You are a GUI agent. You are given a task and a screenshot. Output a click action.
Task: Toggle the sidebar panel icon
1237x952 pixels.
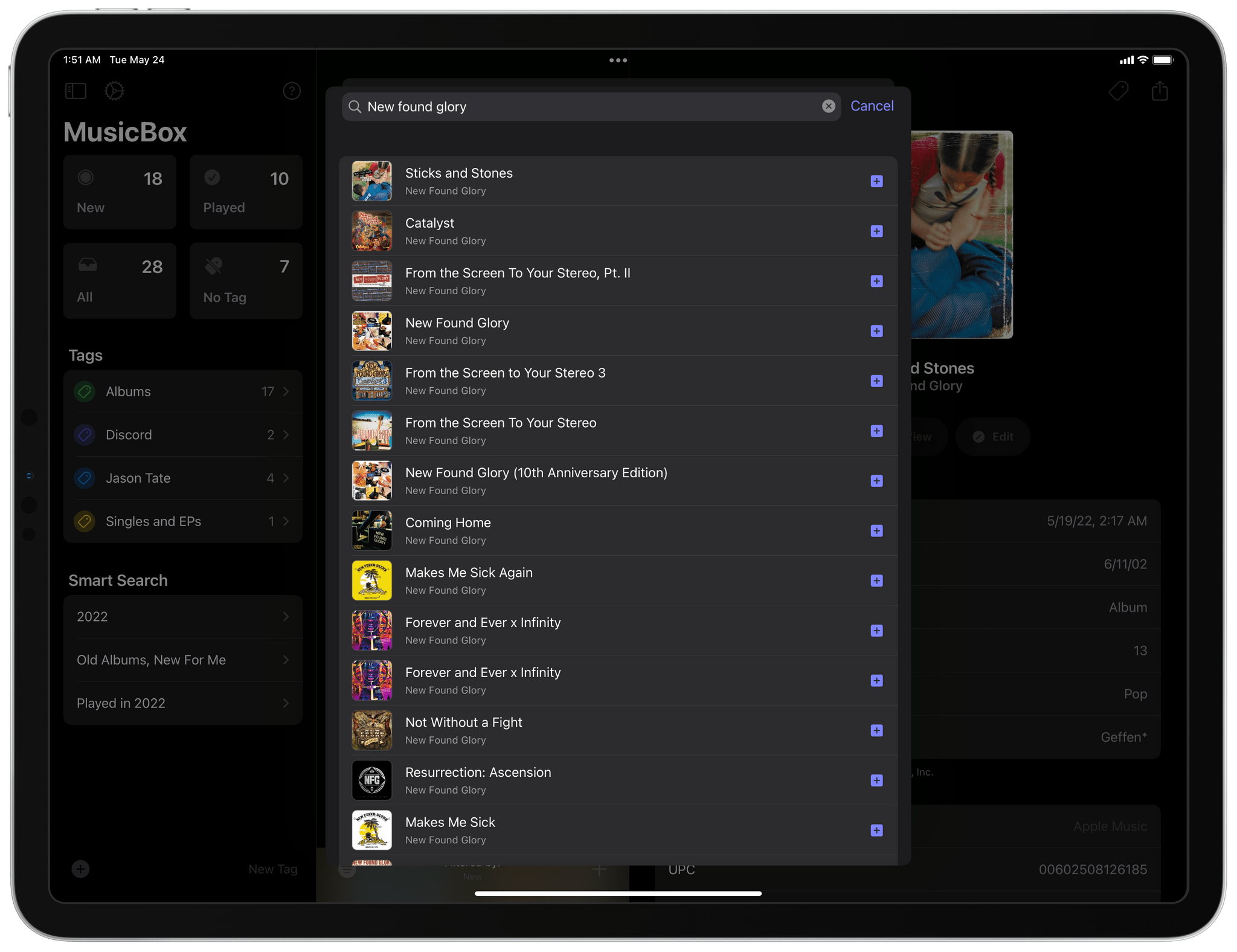coord(76,91)
